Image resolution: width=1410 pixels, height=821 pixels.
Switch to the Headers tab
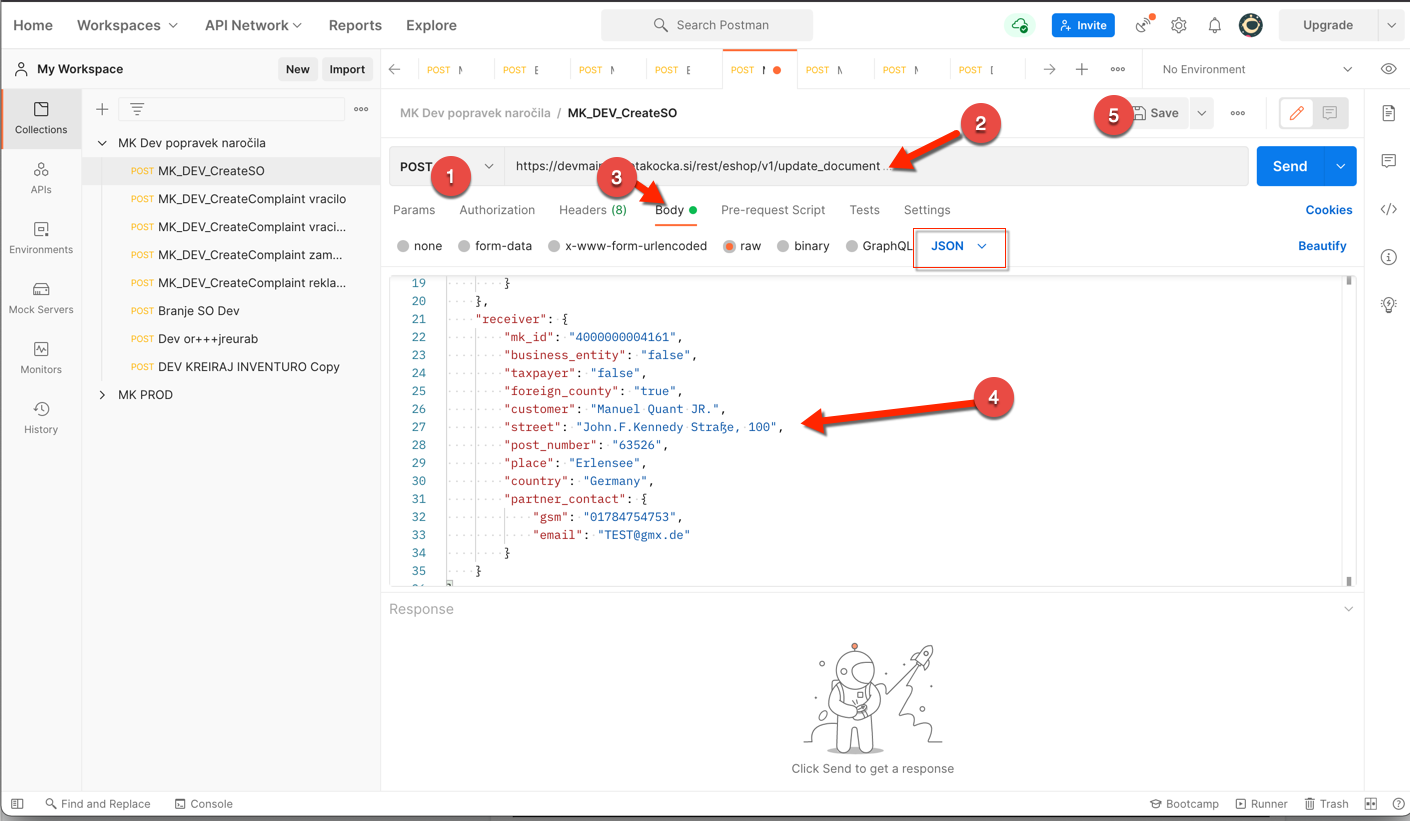pyautogui.click(x=593, y=210)
